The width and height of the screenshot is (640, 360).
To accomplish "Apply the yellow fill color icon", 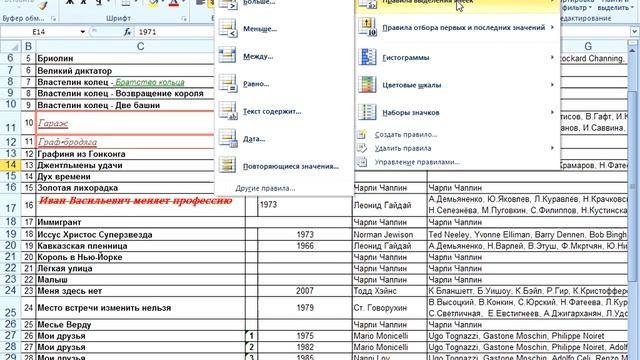I will coord(153,3).
